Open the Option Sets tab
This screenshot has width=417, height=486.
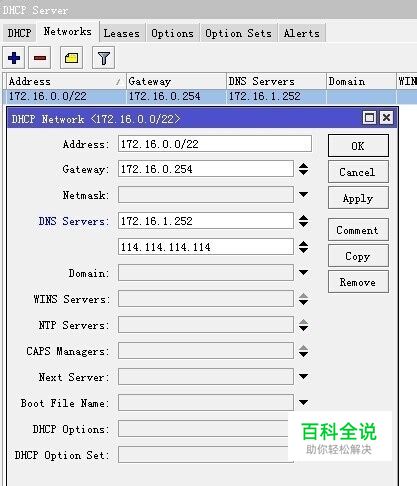tap(238, 33)
